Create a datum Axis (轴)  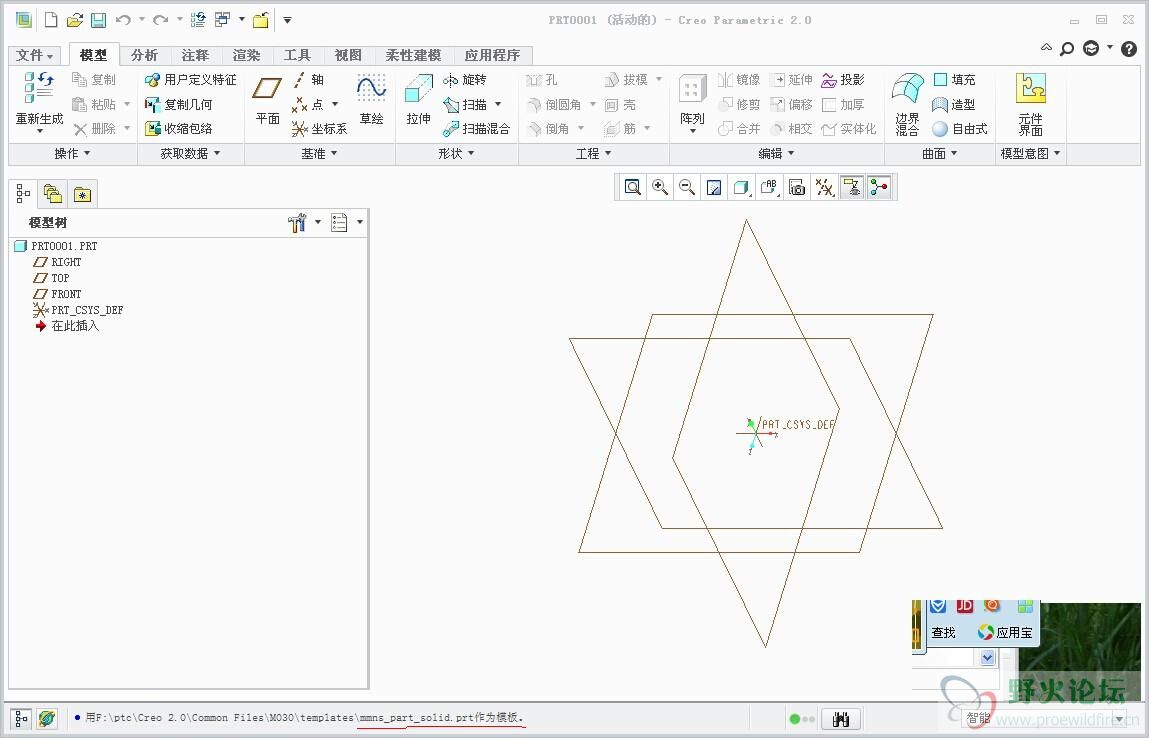coord(308,80)
